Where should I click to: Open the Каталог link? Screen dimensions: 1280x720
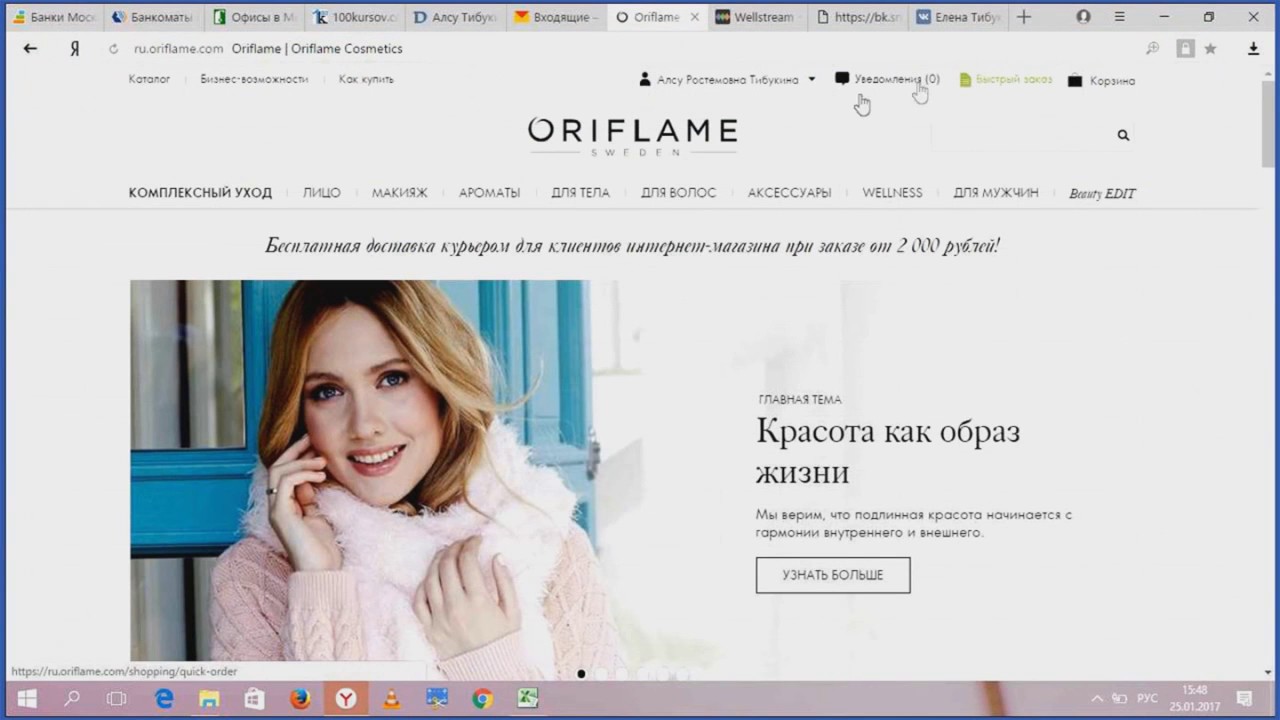click(149, 79)
